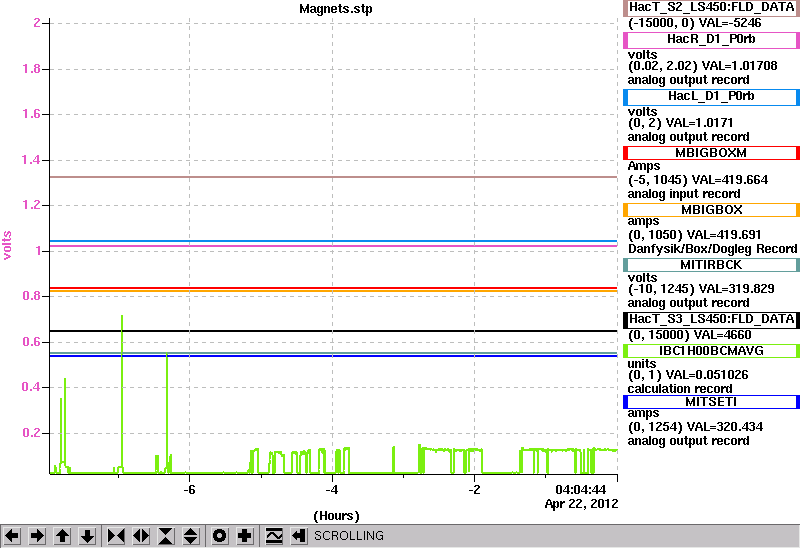Click the -6 hours axis tick label
Screen dimensions: 800x548
tap(189, 490)
